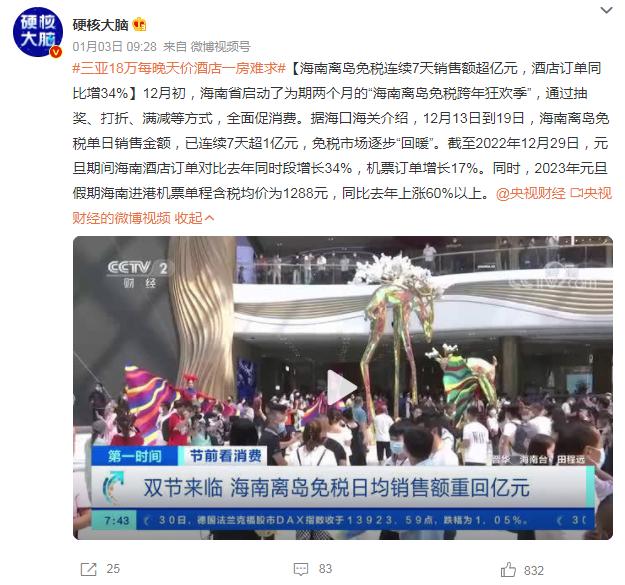Open the @央视财经 mention
Image resolution: width=625 pixels, height=585 pixels.
[531, 193]
